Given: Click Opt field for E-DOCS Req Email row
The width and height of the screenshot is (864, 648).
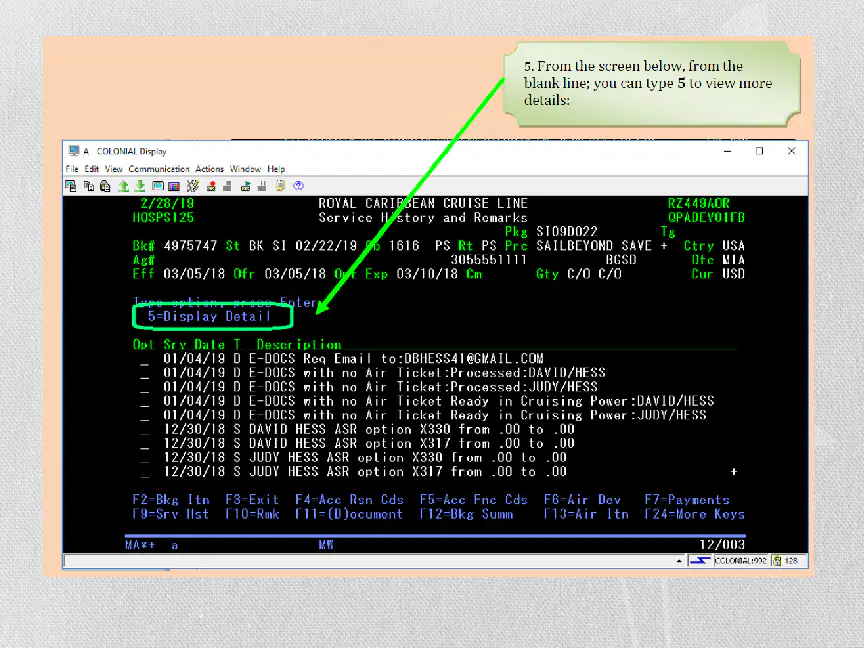Looking at the screenshot, I should click(144, 360).
